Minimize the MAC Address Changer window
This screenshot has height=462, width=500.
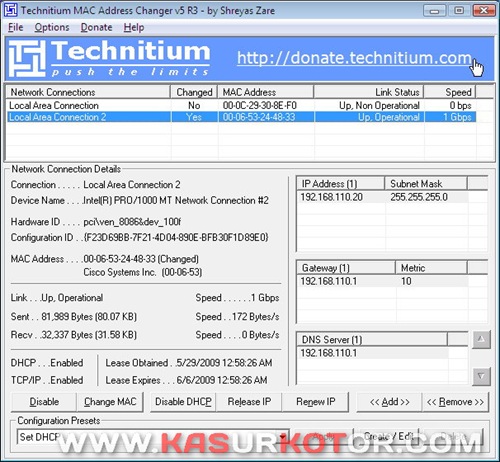point(434,10)
